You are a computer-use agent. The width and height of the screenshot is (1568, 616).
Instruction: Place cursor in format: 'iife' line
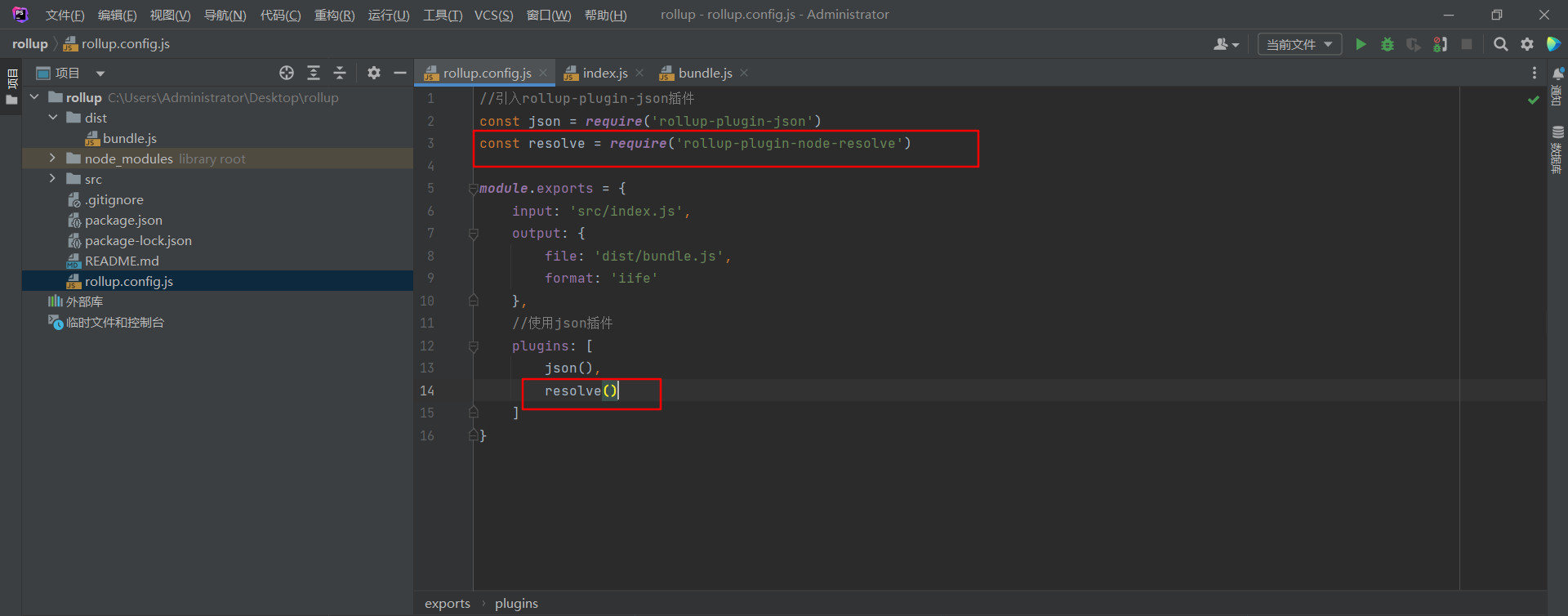pos(601,279)
